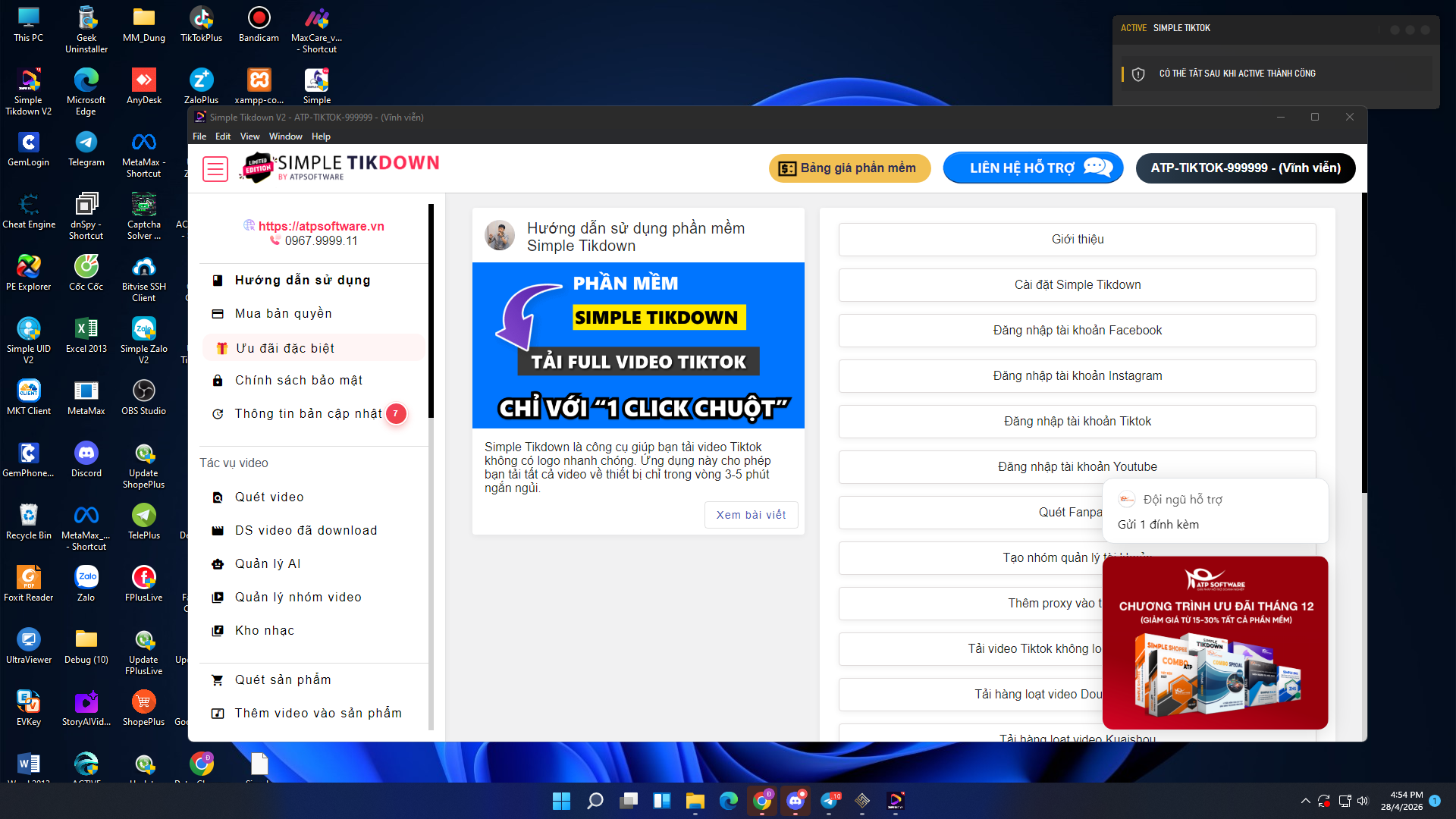
Task: Toggle the hamburger sidebar menu icon
Action: click(x=215, y=168)
